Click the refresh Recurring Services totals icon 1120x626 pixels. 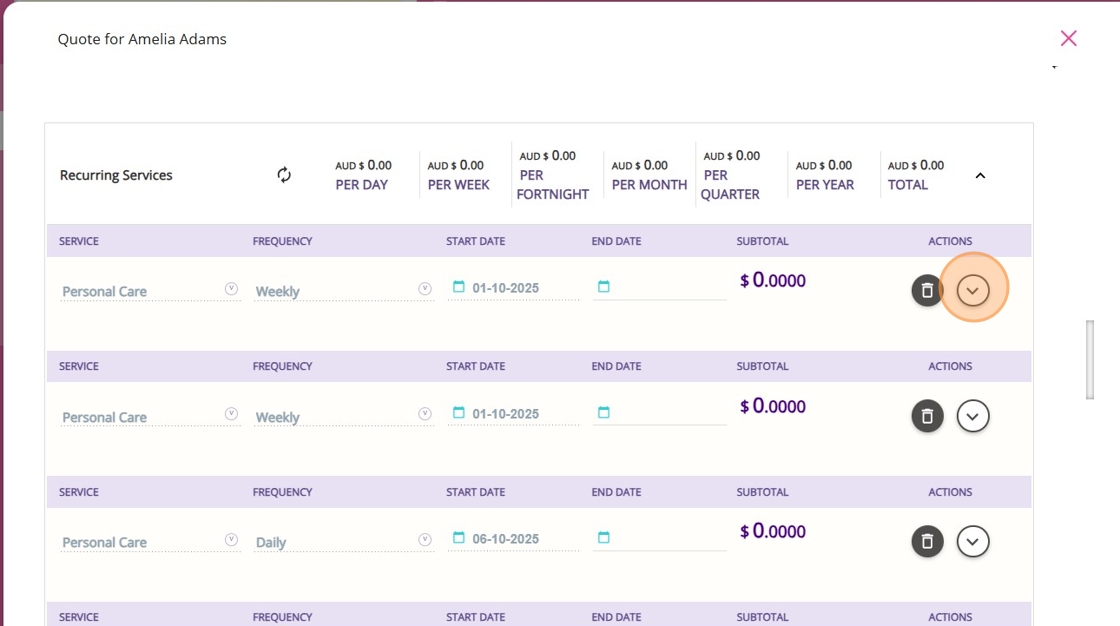pyautogui.click(x=284, y=175)
